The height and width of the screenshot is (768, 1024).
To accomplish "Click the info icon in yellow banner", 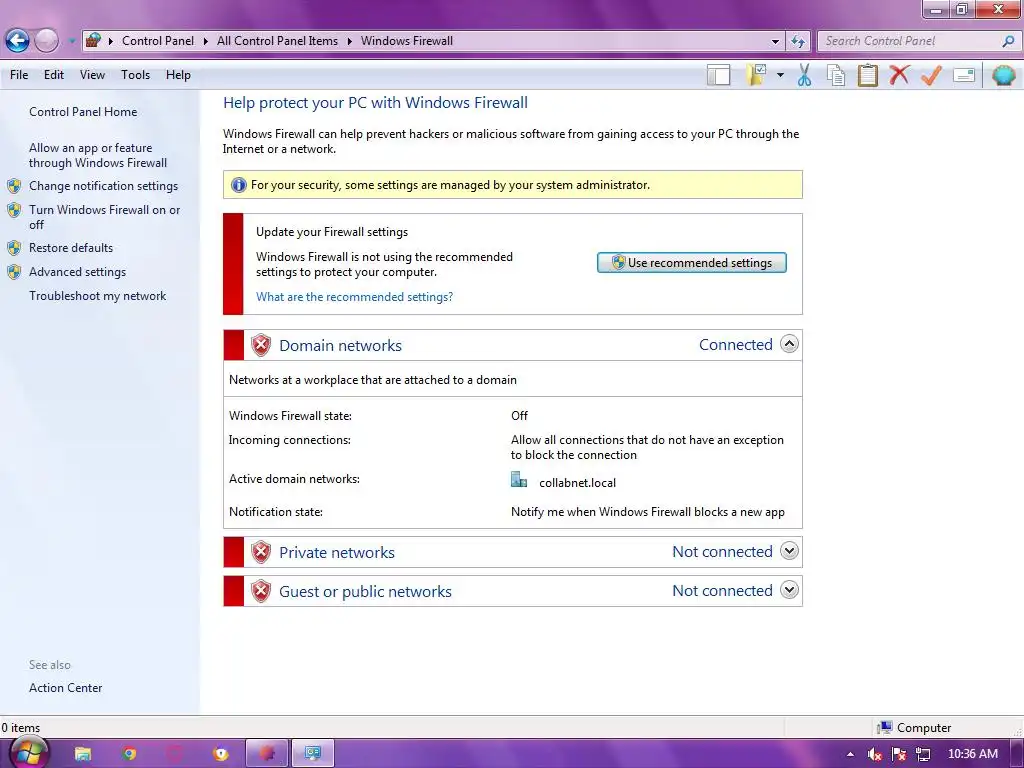I will tap(239, 185).
